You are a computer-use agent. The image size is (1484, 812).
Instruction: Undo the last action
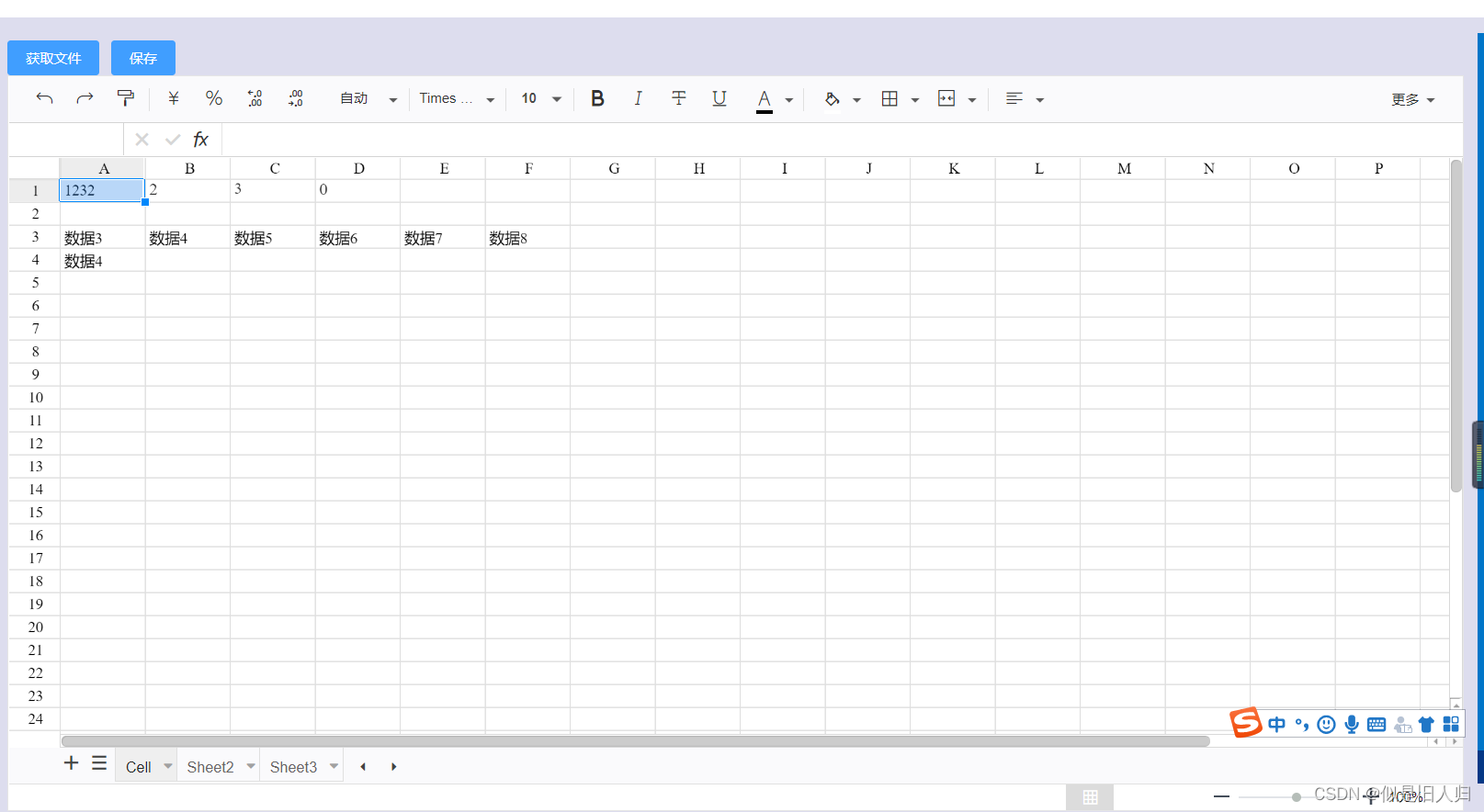[x=44, y=98]
